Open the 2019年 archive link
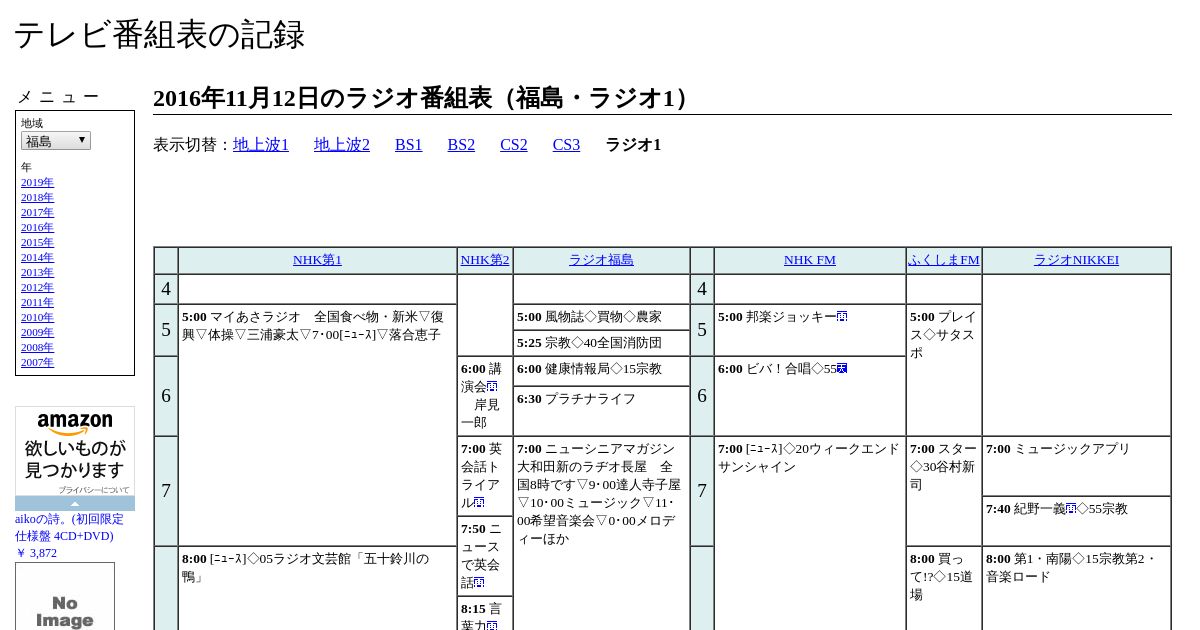The width and height of the screenshot is (1200, 630). click(x=37, y=182)
